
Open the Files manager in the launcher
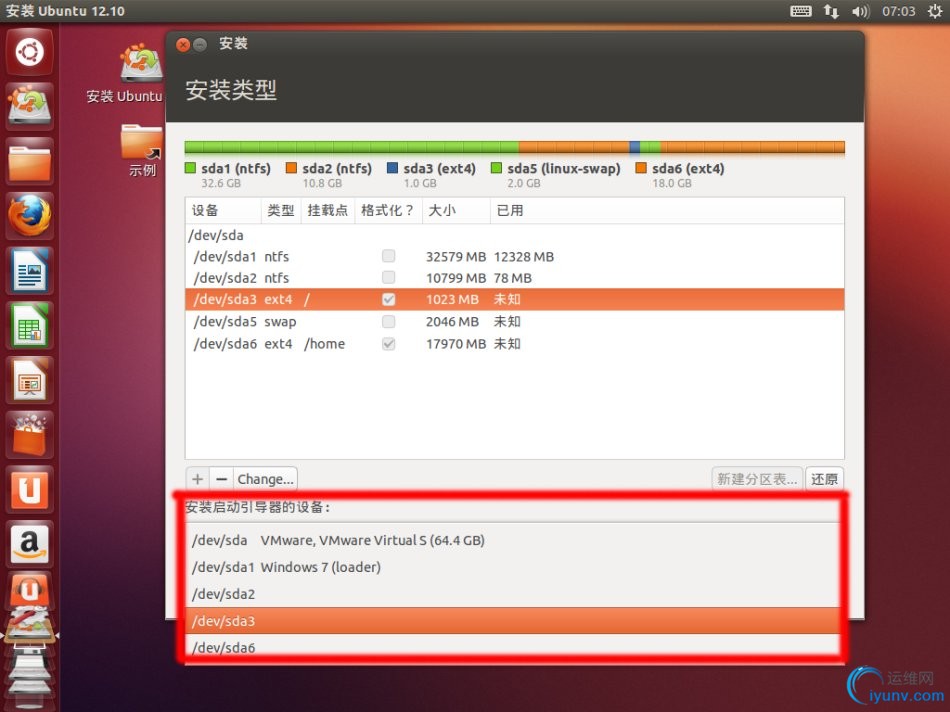point(30,161)
